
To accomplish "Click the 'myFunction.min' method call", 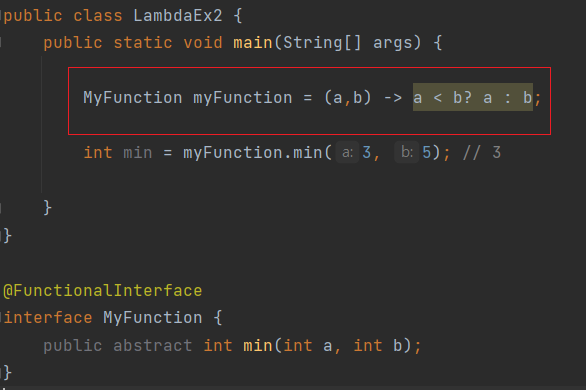I will [x=252, y=152].
